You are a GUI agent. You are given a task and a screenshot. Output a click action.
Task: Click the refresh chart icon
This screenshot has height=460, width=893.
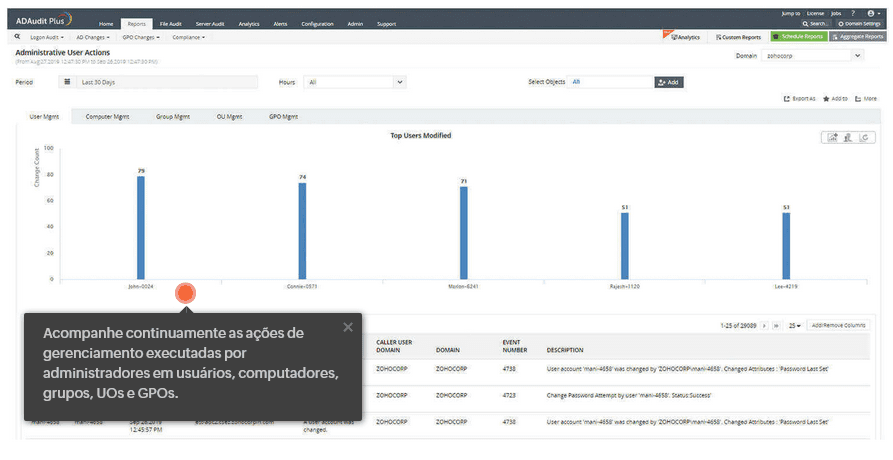(x=865, y=138)
